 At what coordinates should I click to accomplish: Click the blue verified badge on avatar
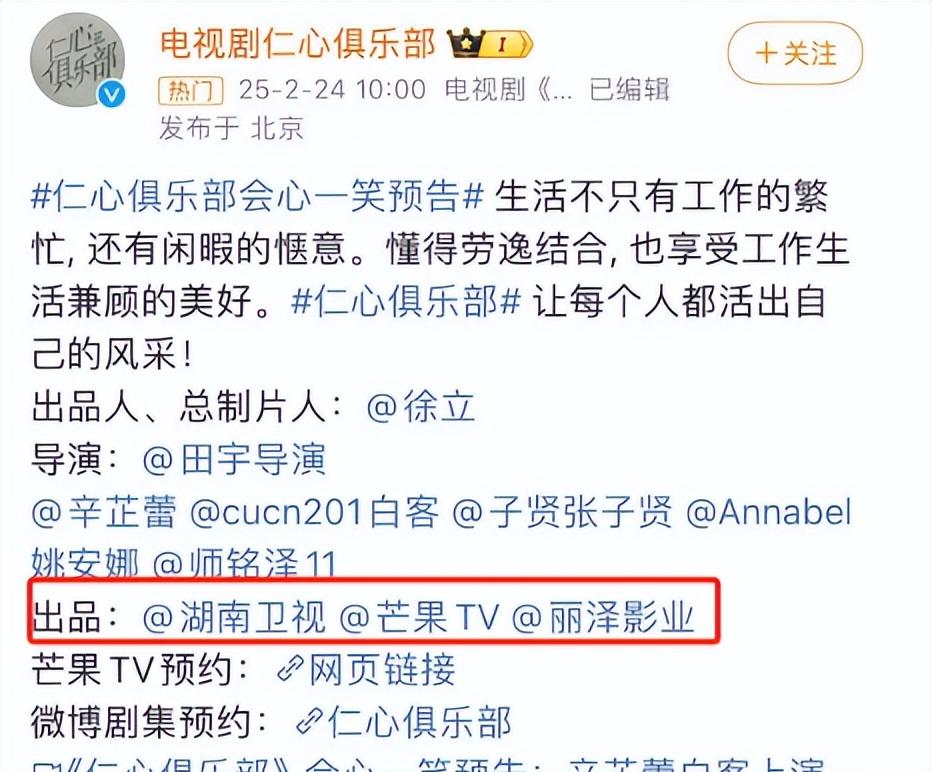[112, 94]
